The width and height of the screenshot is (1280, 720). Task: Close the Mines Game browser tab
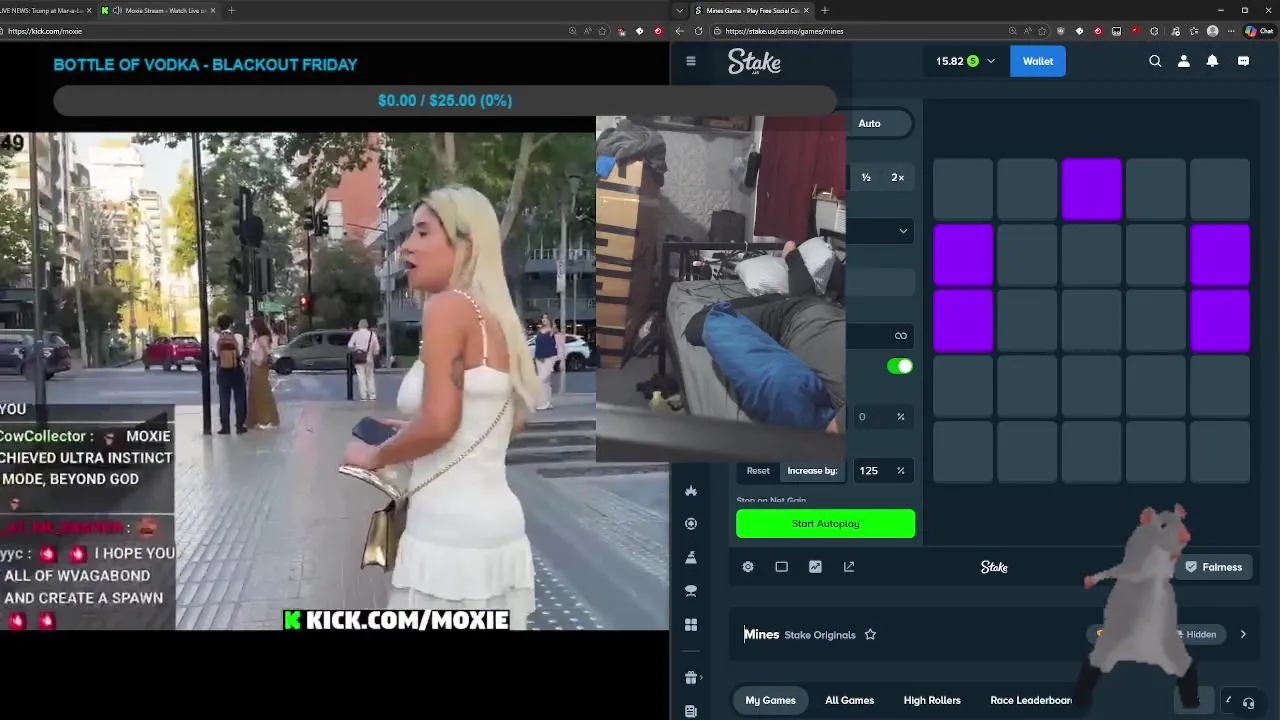click(807, 10)
